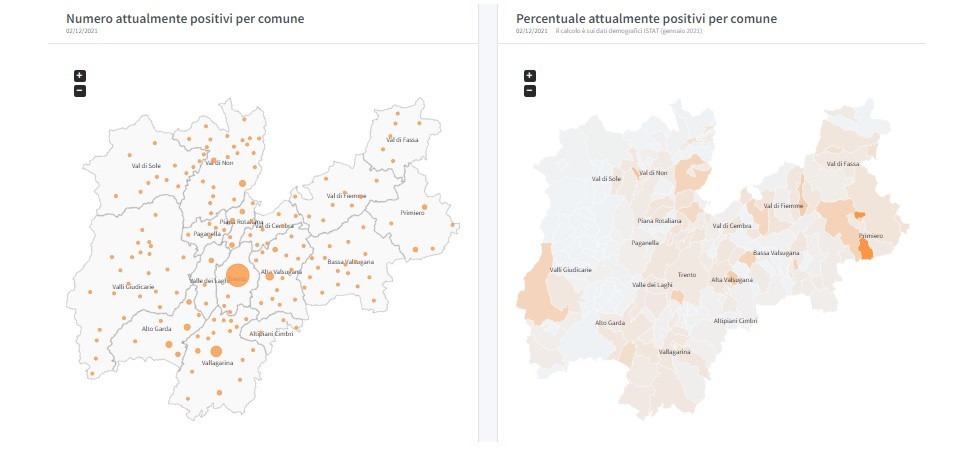Screen dimensions: 980x450
Task: Click the largest orange bubble near Valle dei Laghi
Action: click(x=237, y=275)
